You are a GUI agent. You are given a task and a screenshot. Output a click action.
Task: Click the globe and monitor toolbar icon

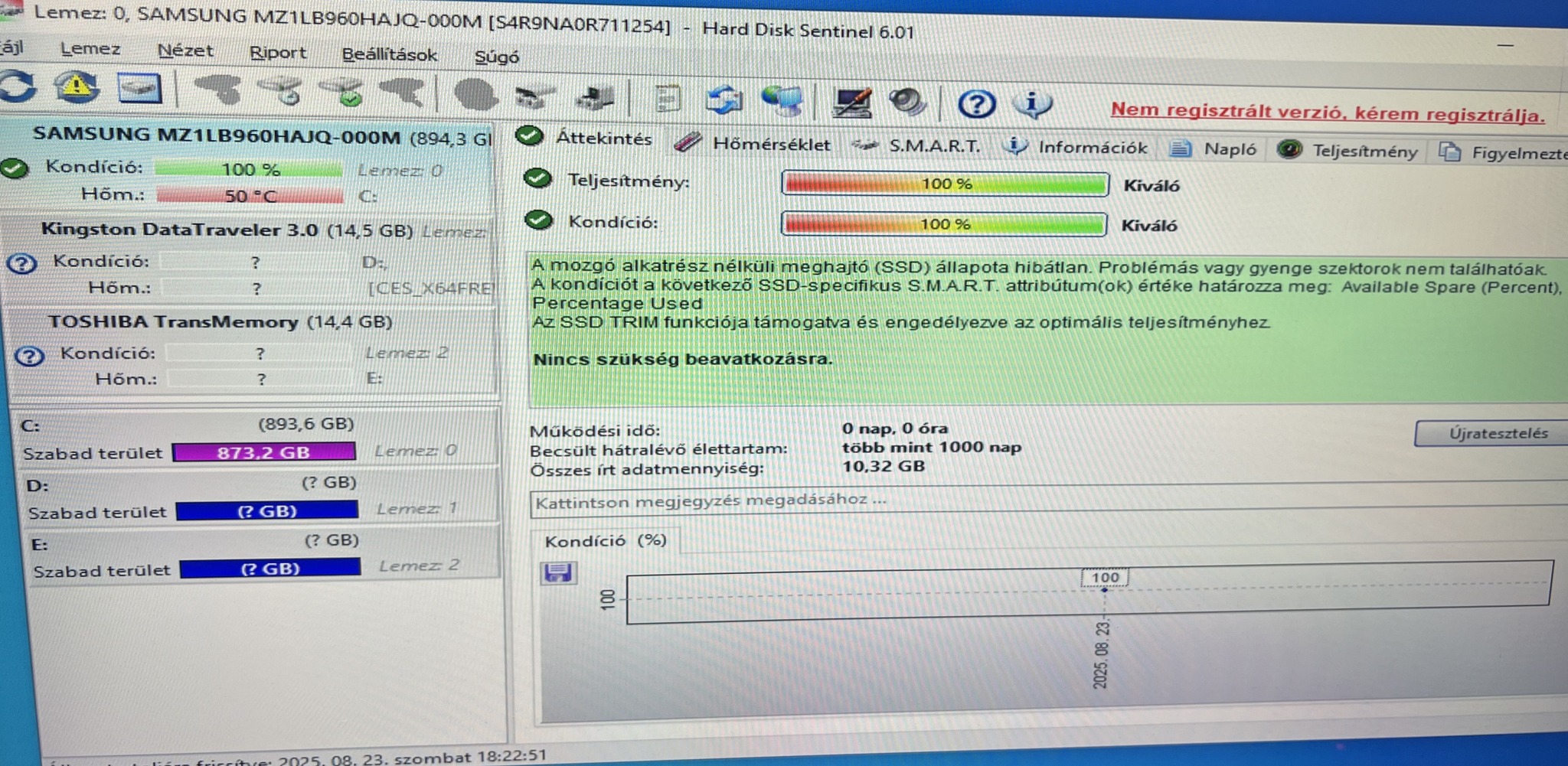pyautogui.click(x=782, y=102)
